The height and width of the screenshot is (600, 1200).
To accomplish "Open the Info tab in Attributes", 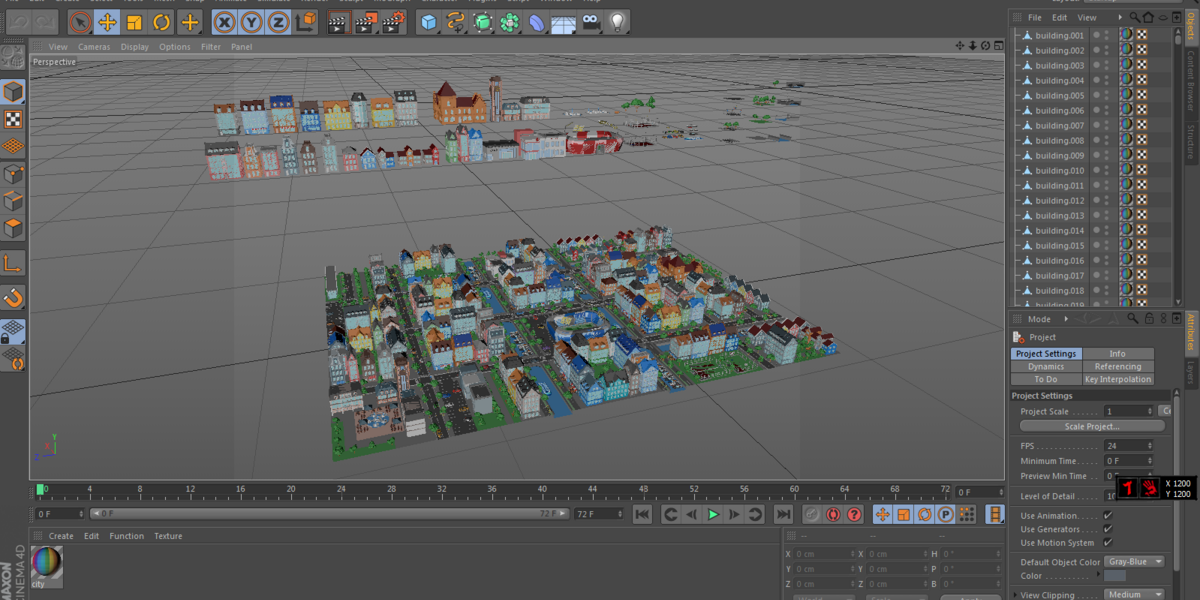I will tap(1117, 354).
